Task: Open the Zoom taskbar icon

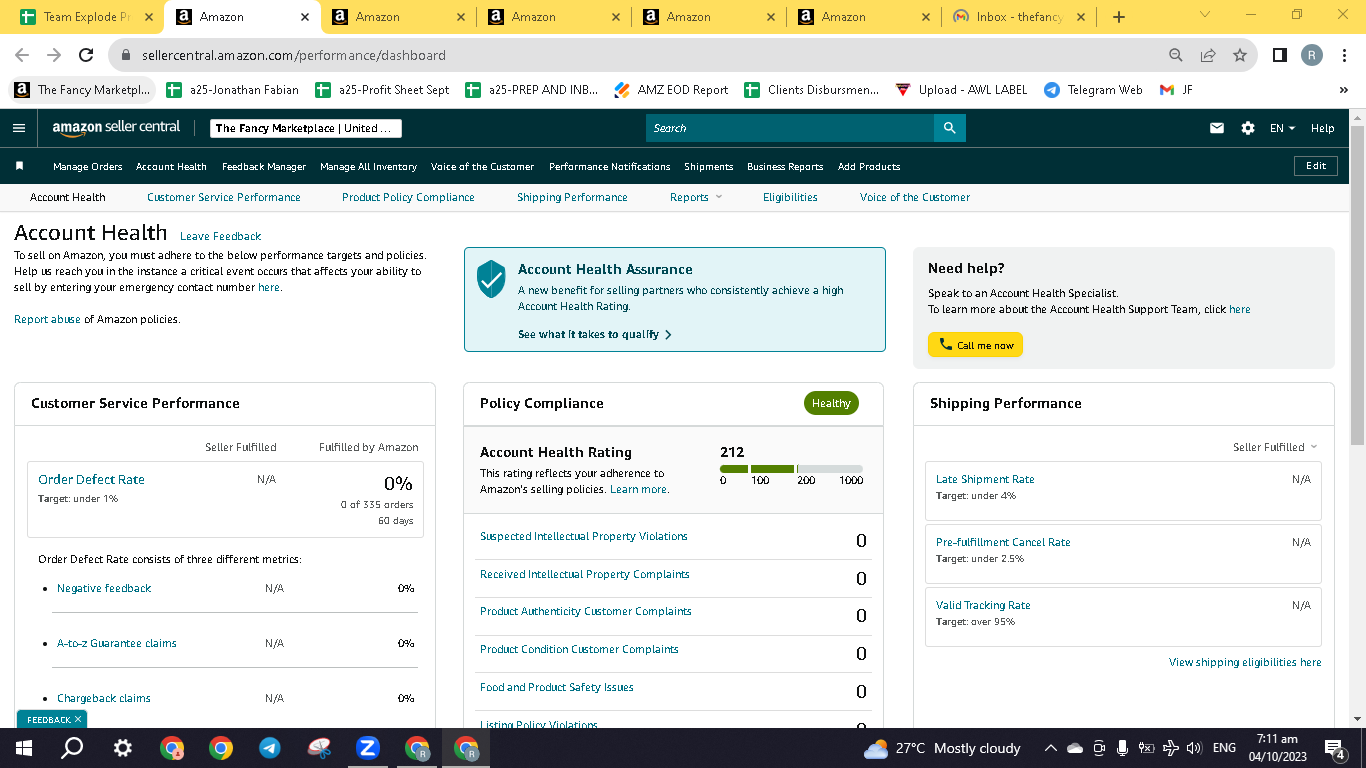Action: click(367, 748)
